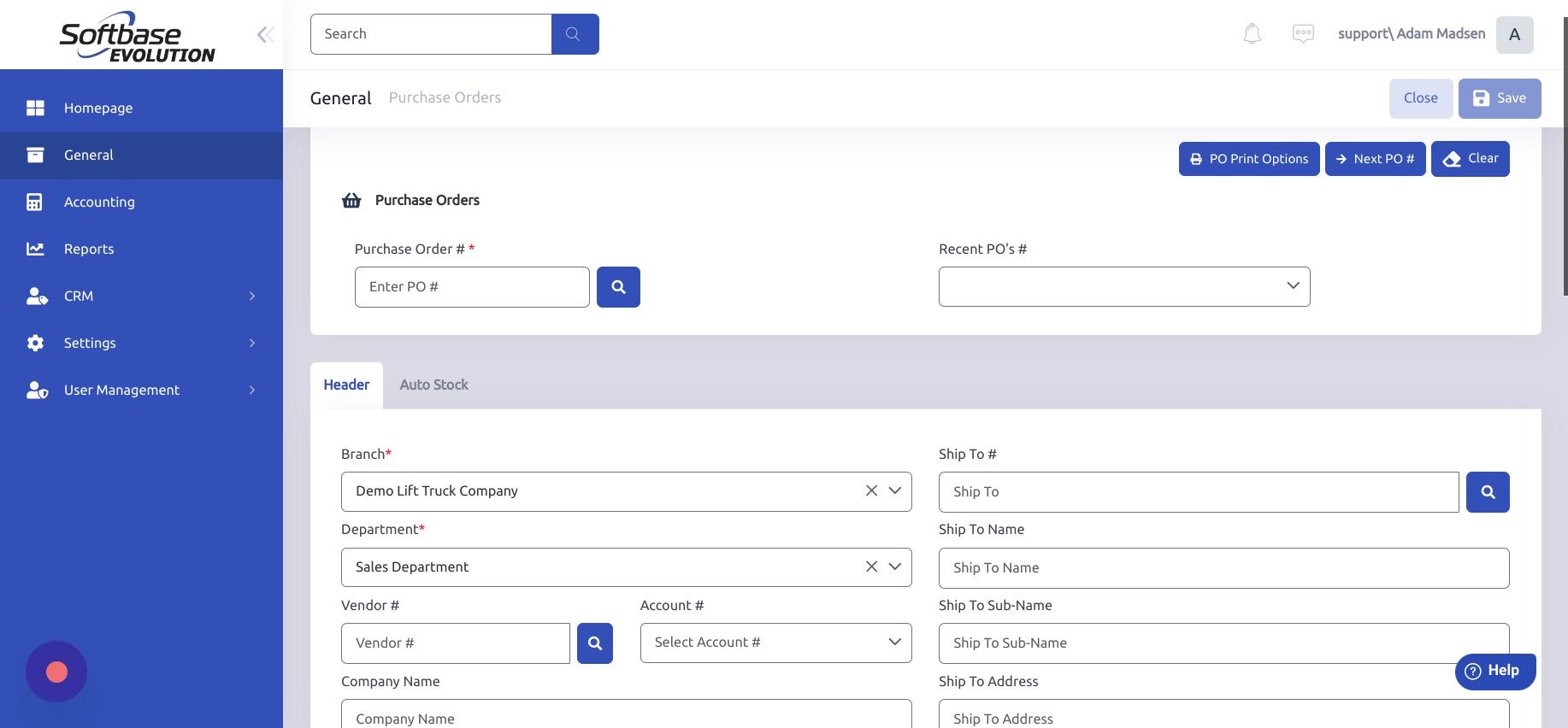Click the Settings gear icon
The height and width of the screenshot is (728, 1568).
pyautogui.click(x=35, y=343)
